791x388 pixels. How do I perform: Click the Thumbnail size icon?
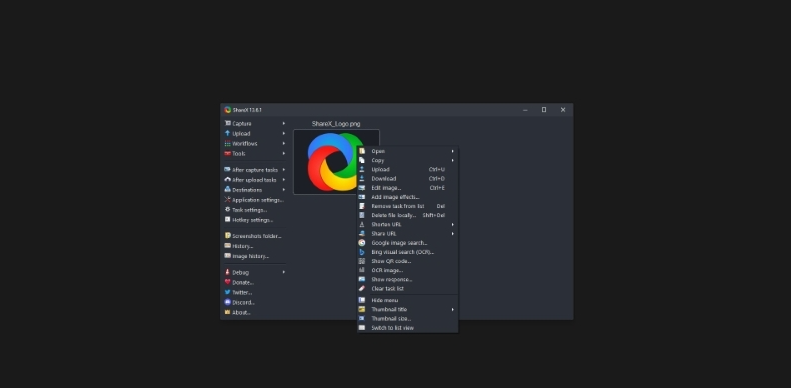coord(362,318)
